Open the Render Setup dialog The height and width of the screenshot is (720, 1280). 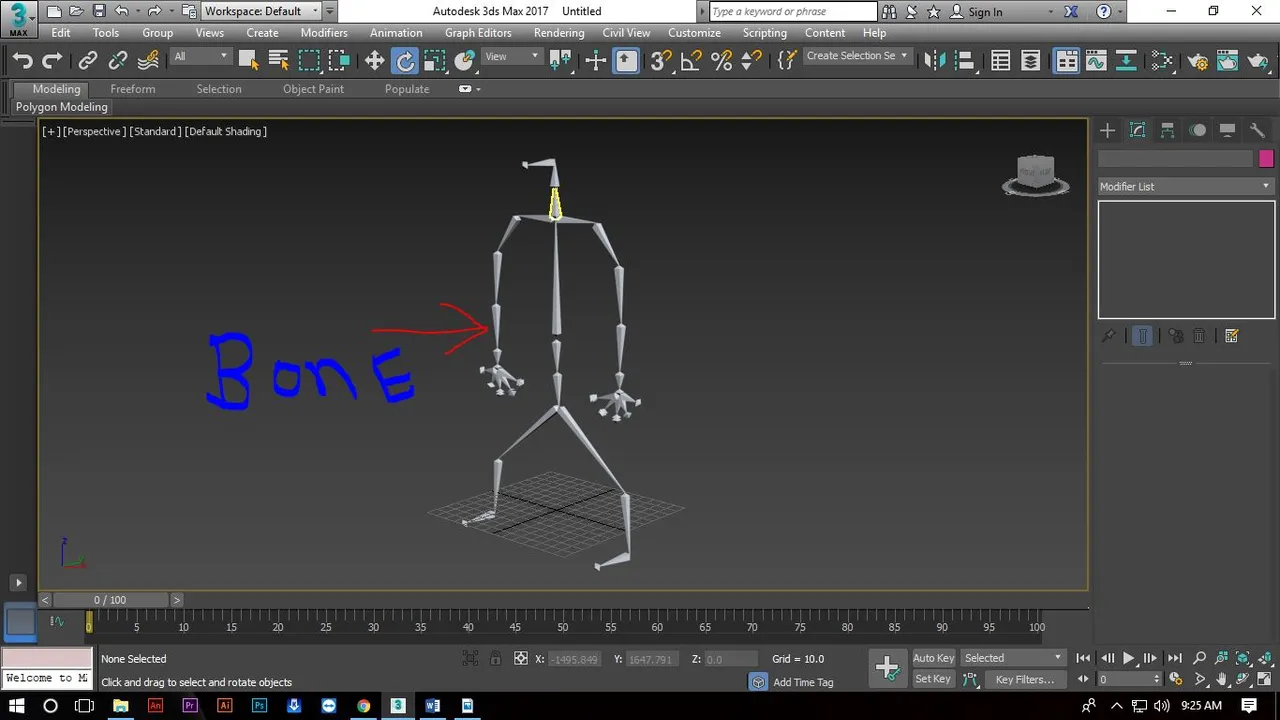tap(1197, 61)
